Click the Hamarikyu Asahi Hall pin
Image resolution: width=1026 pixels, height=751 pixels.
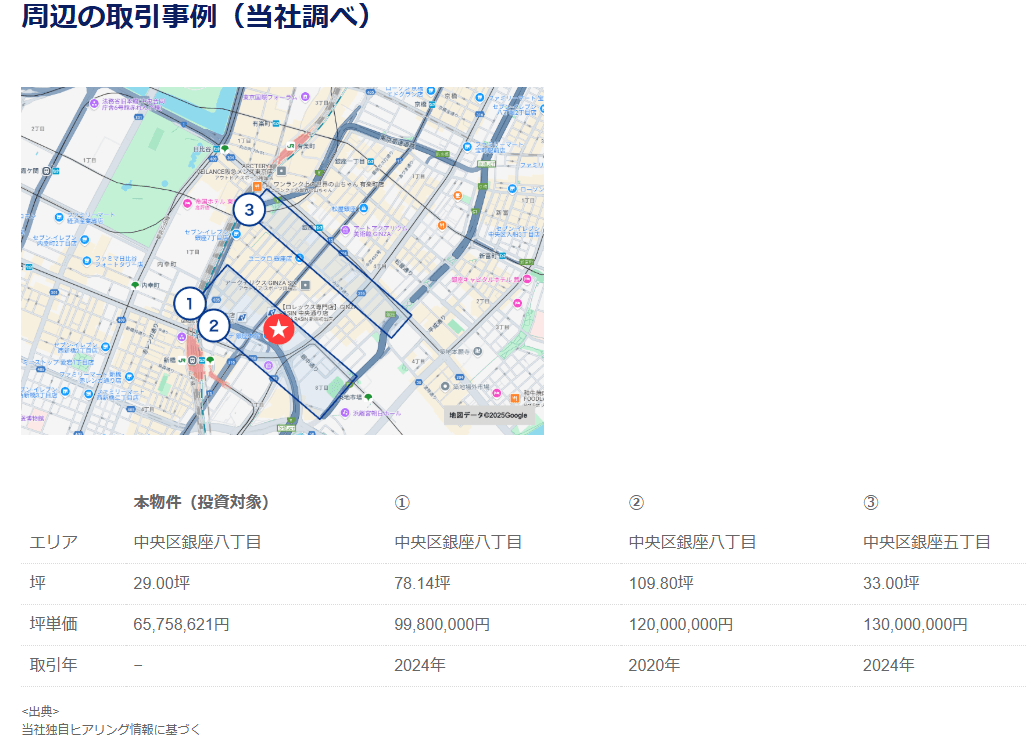346,412
